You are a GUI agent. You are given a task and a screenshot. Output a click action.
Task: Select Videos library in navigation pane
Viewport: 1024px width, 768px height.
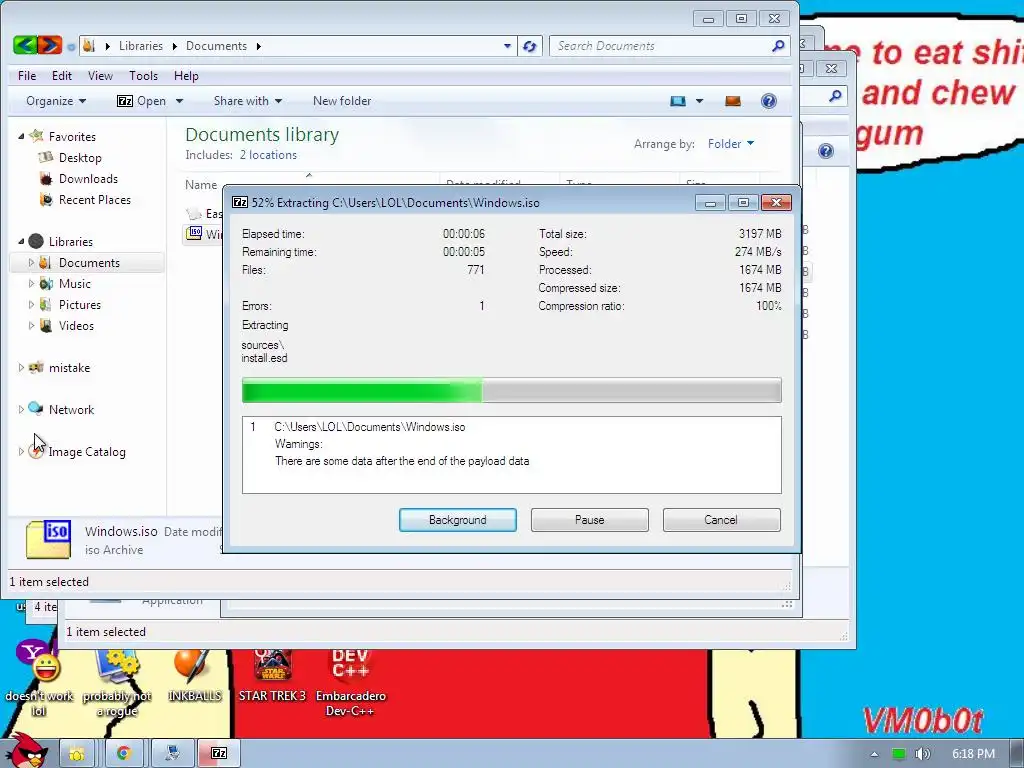point(76,325)
